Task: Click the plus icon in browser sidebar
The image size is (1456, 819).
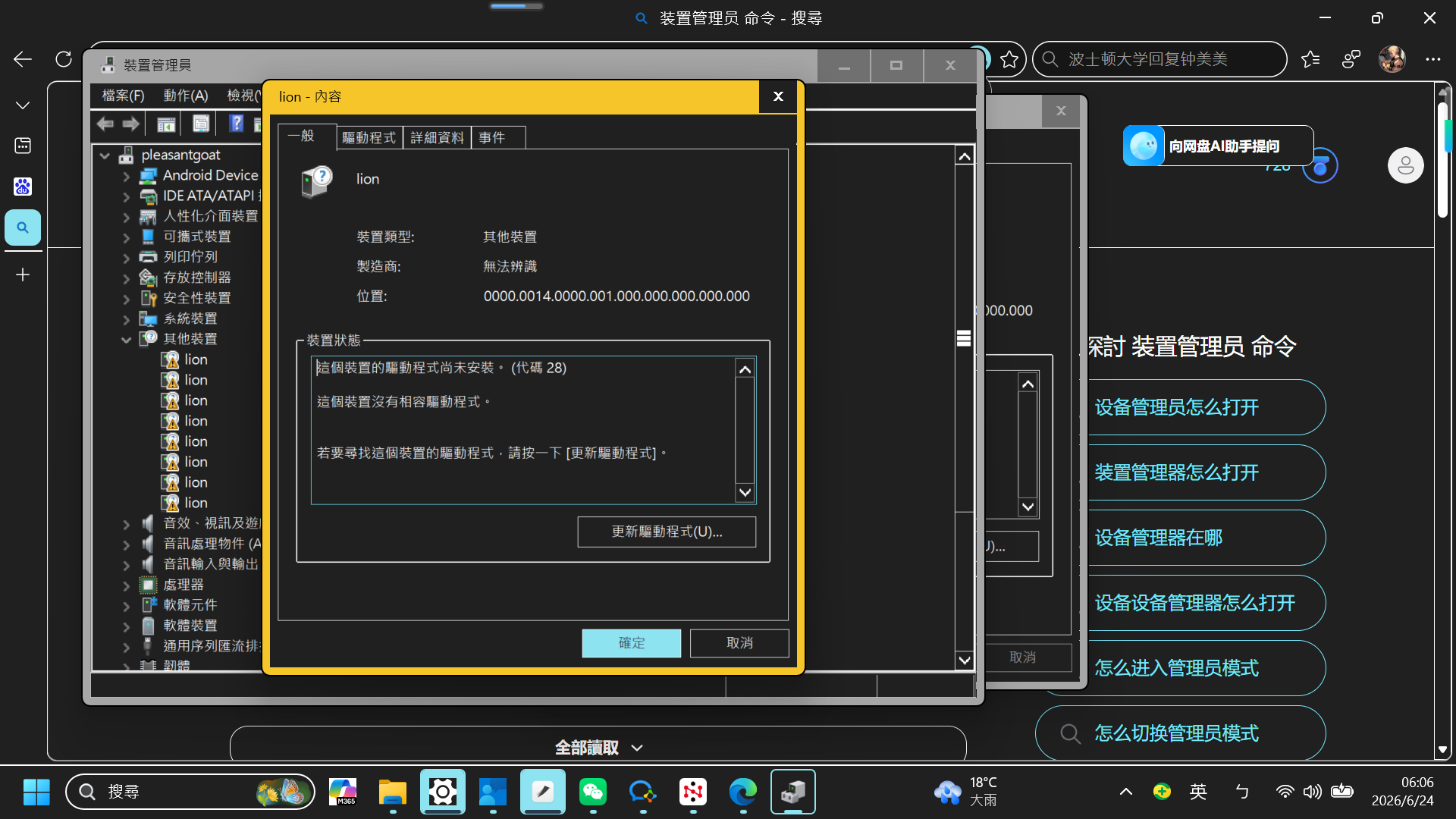Action: pyautogui.click(x=23, y=275)
